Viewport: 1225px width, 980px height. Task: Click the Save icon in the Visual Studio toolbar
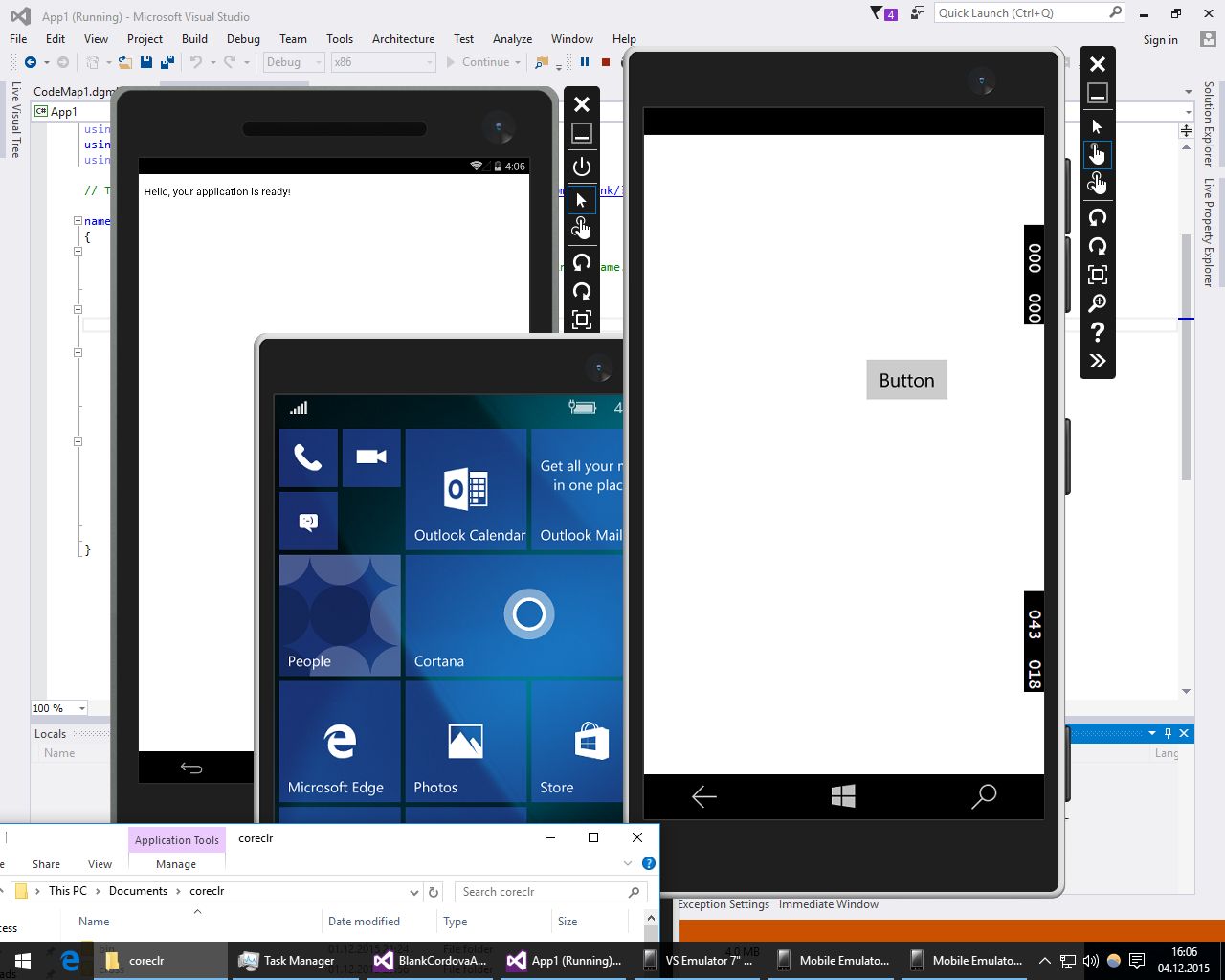point(146,62)
